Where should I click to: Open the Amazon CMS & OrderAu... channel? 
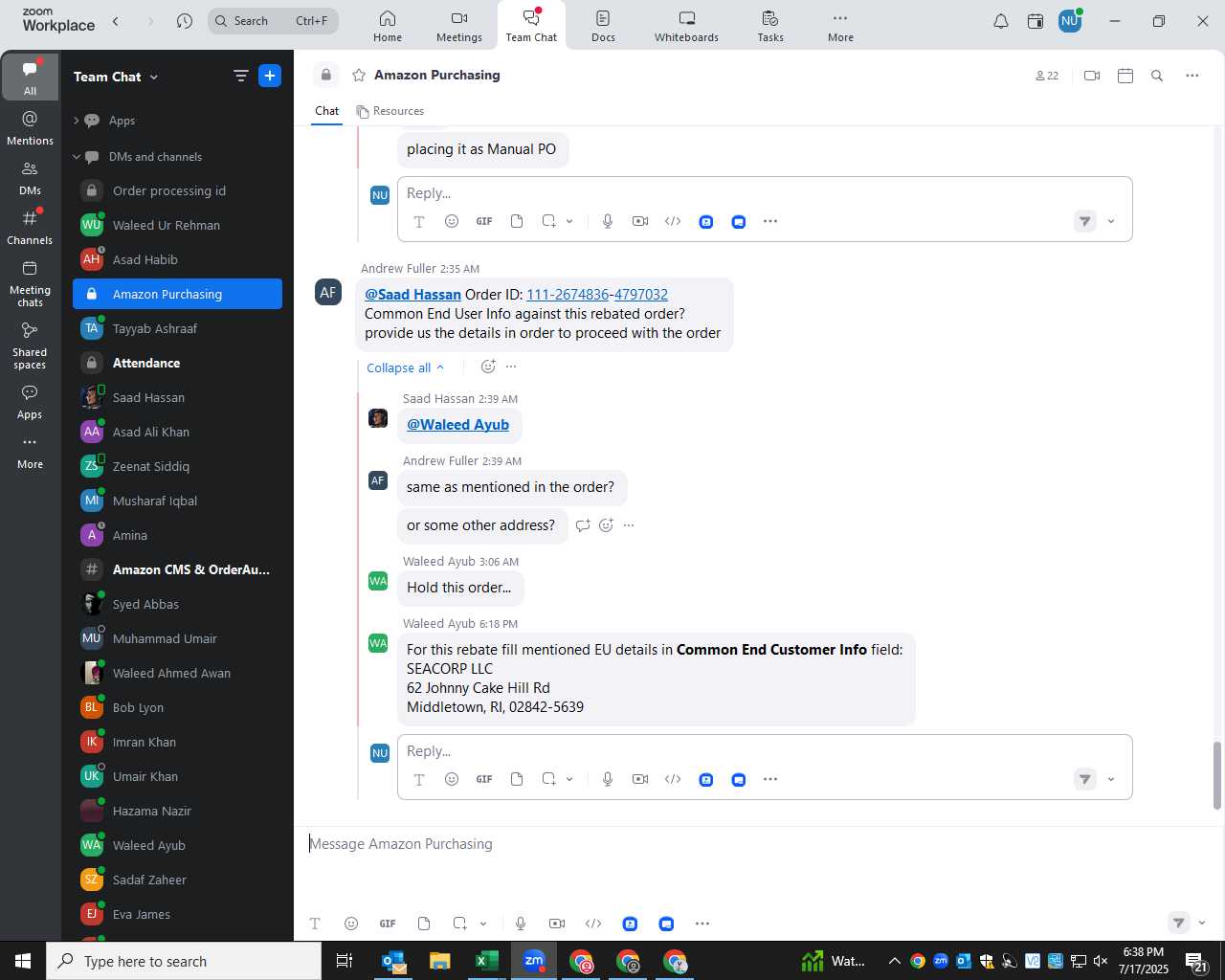(177, 569)
